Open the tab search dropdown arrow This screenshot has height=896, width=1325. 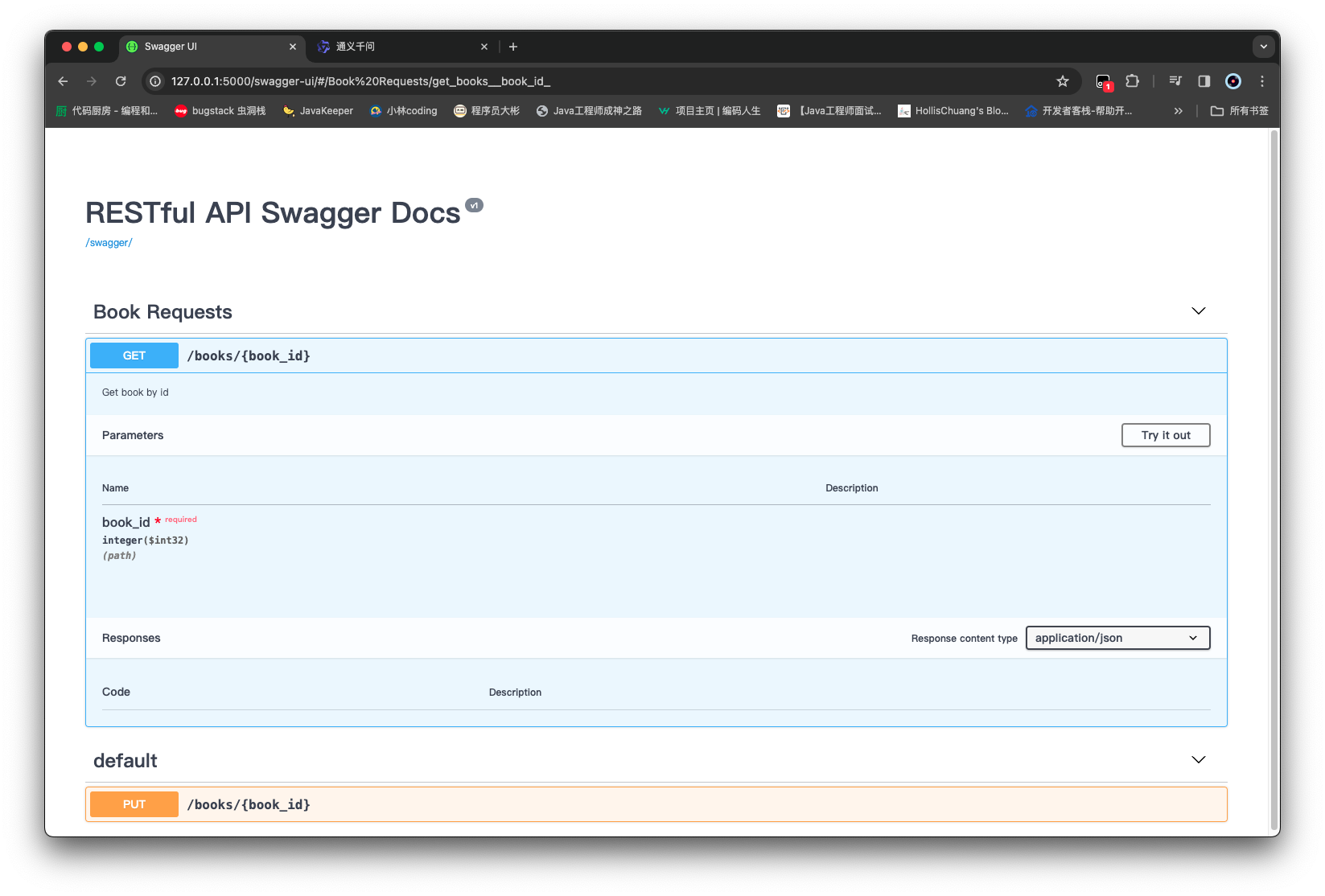1264,47
